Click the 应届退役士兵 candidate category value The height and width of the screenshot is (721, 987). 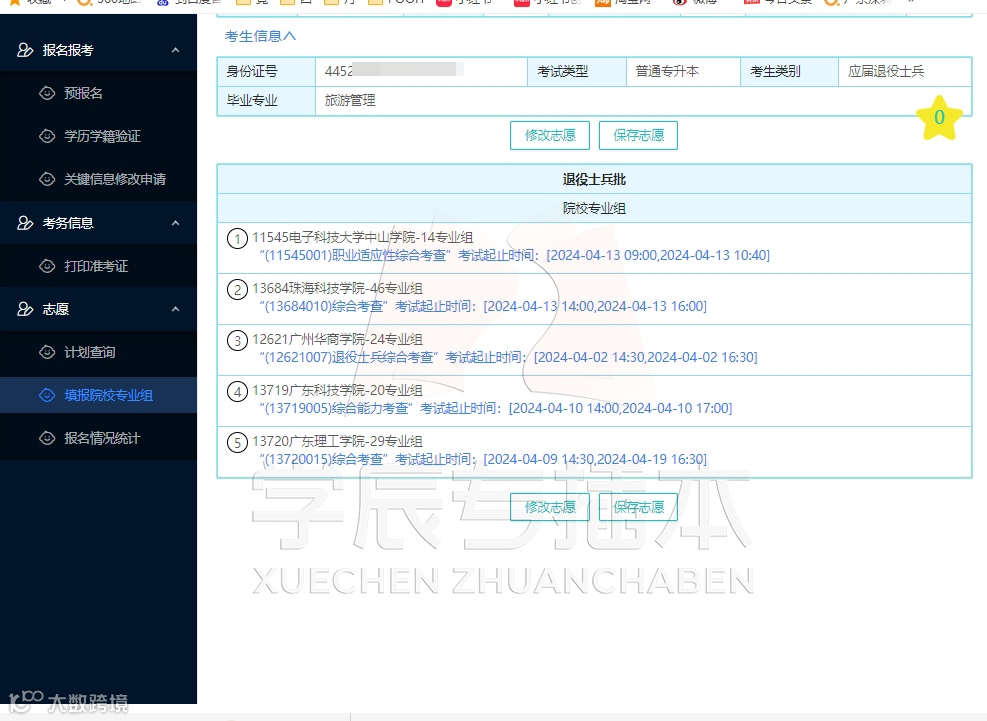[886, 71]
